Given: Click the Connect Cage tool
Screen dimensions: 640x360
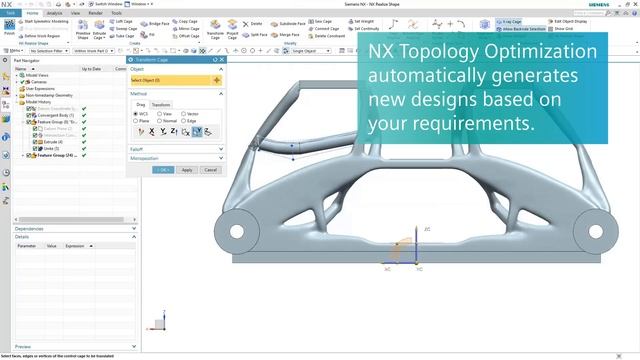Looking at the screenshot, I should [324, 29].
